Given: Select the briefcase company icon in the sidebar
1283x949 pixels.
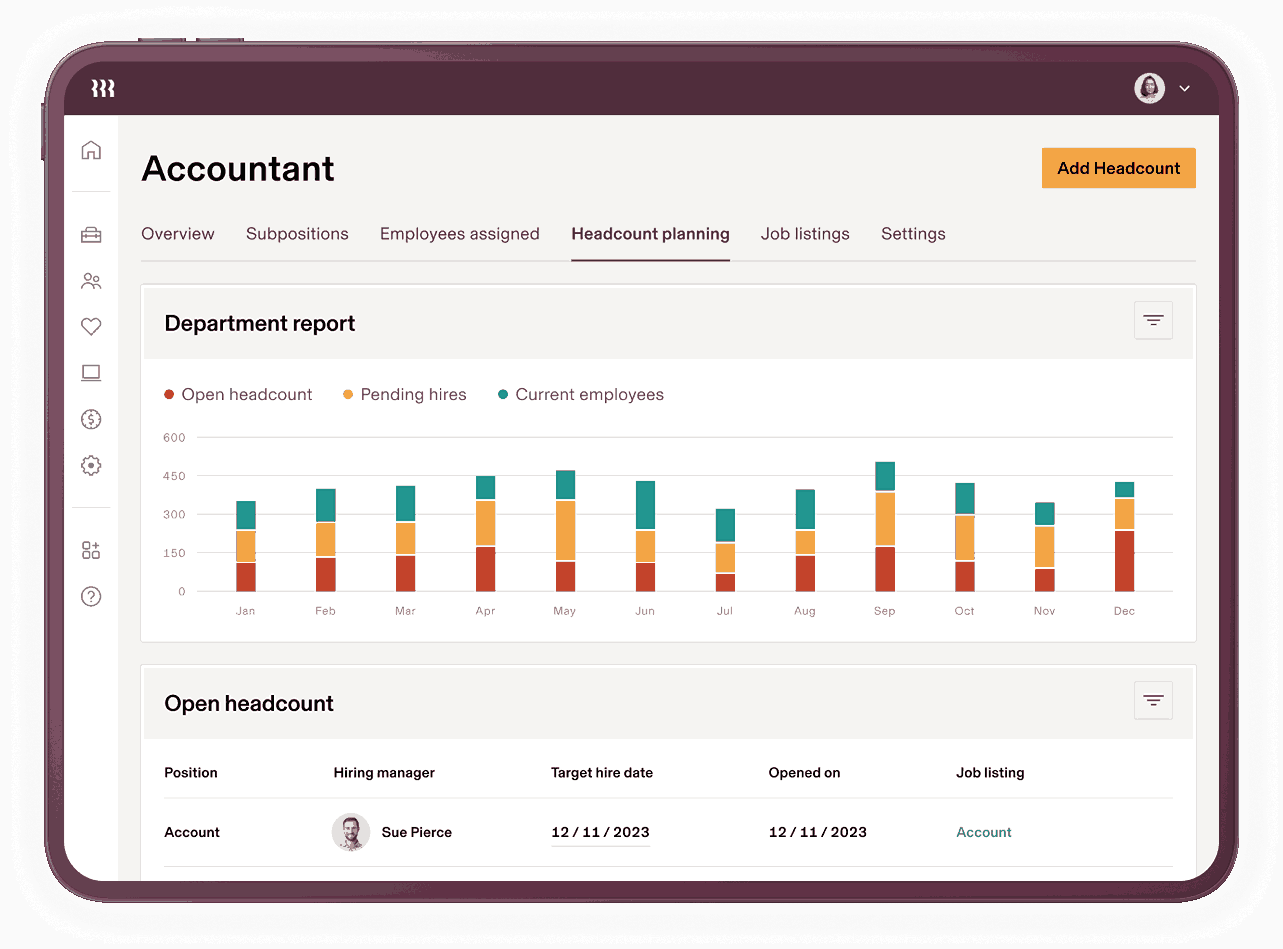Looking at the screenshot, I should [x=91, y=234].
